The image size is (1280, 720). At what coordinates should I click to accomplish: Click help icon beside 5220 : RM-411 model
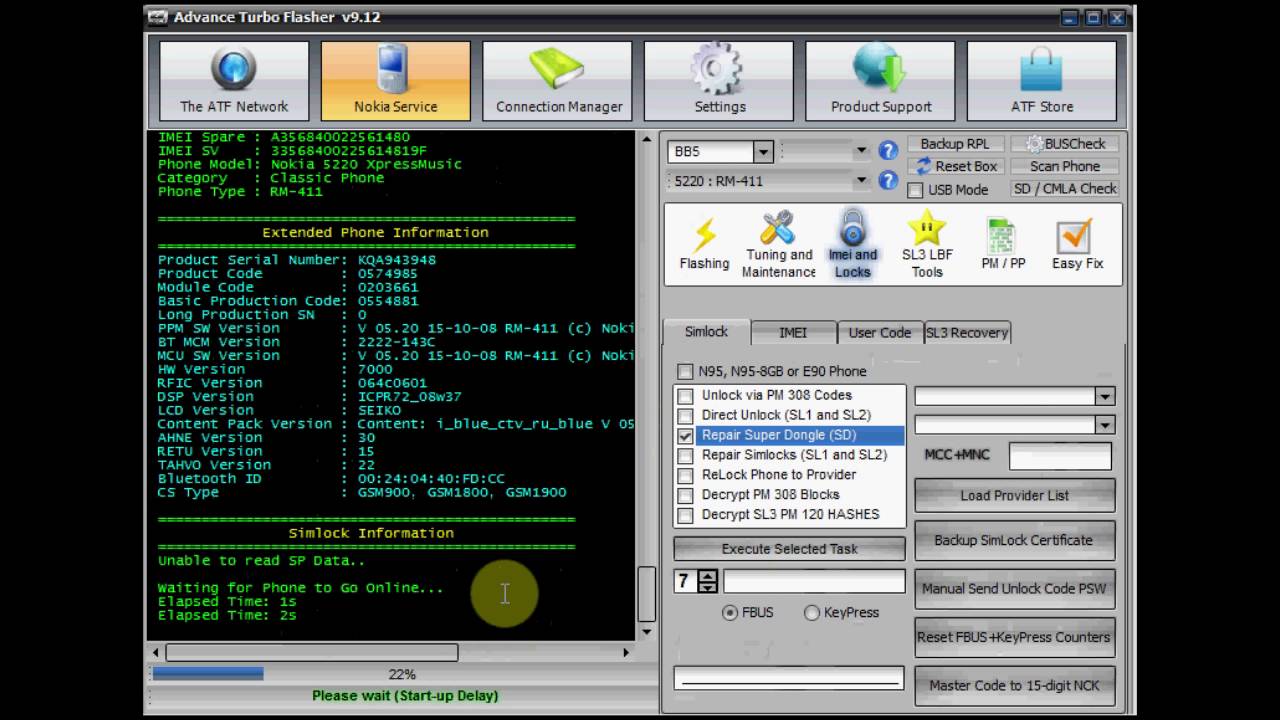point(887,181)
